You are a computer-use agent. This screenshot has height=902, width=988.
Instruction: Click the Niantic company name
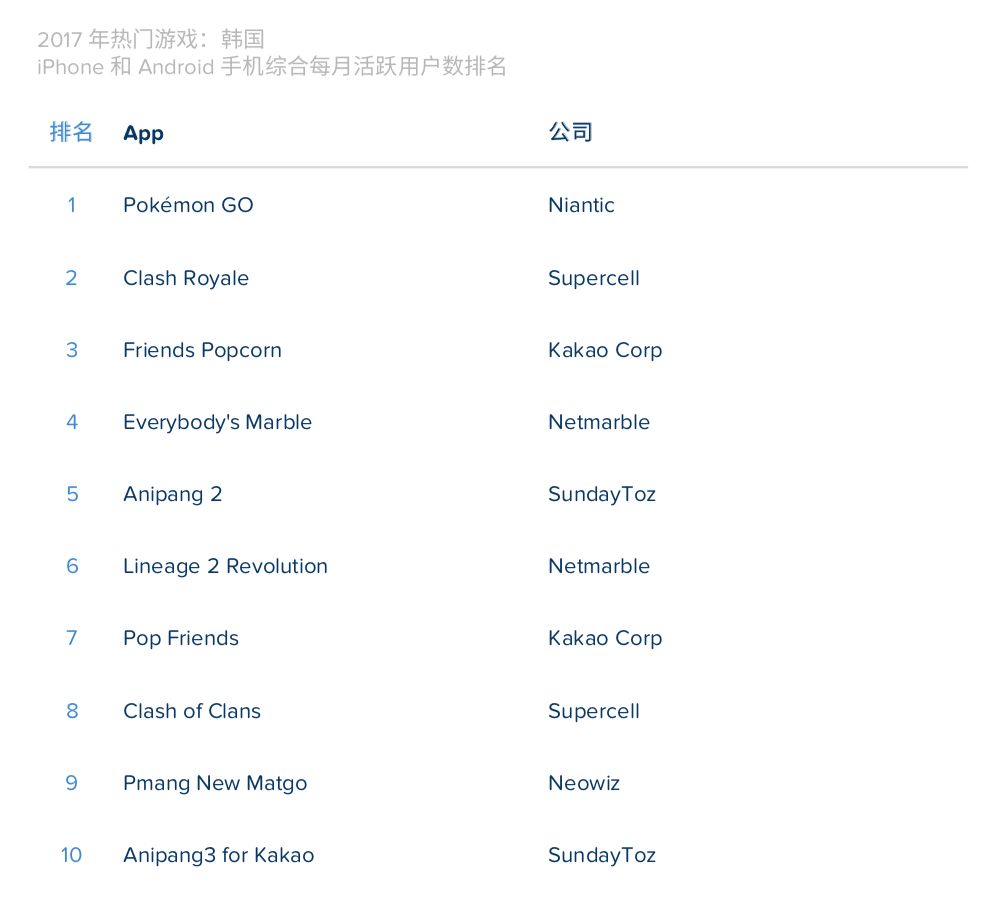point(581,205)
